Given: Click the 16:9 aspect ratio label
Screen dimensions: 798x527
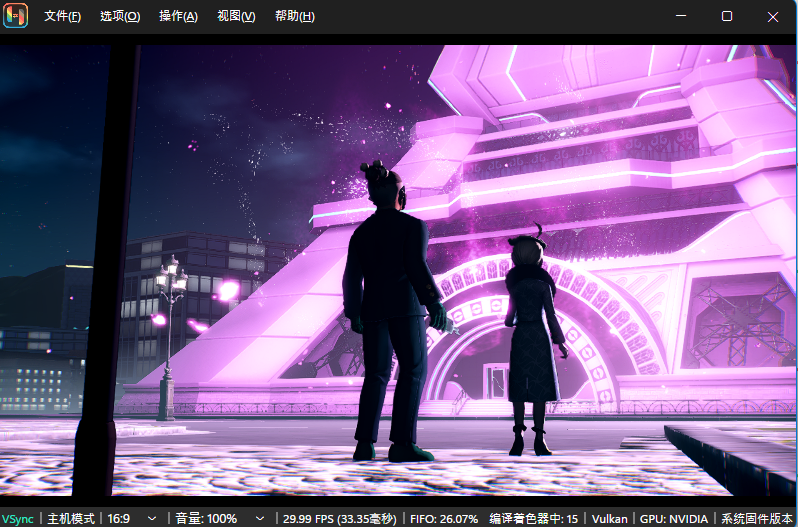Looking at the screenshot, I should click(119, 518).
